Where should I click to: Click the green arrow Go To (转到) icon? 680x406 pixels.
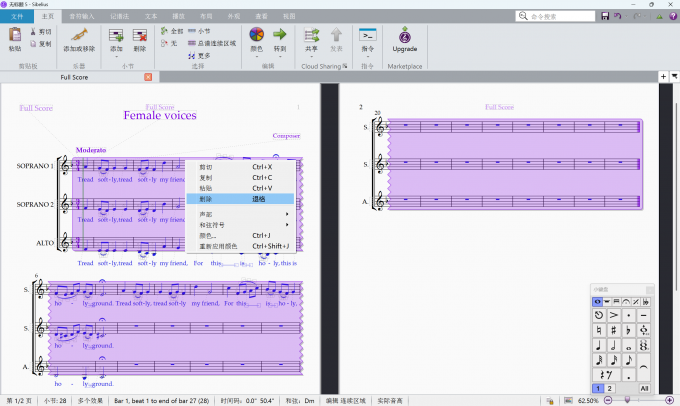pyautogui.click(x=280, y=34)
